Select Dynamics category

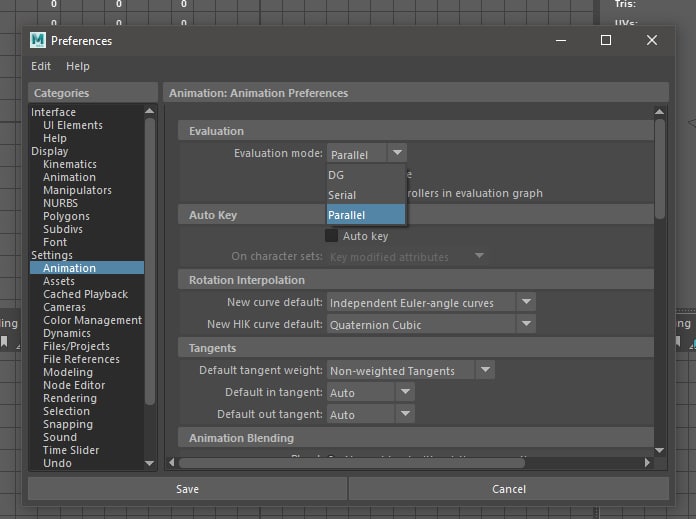tap(67, 333)
